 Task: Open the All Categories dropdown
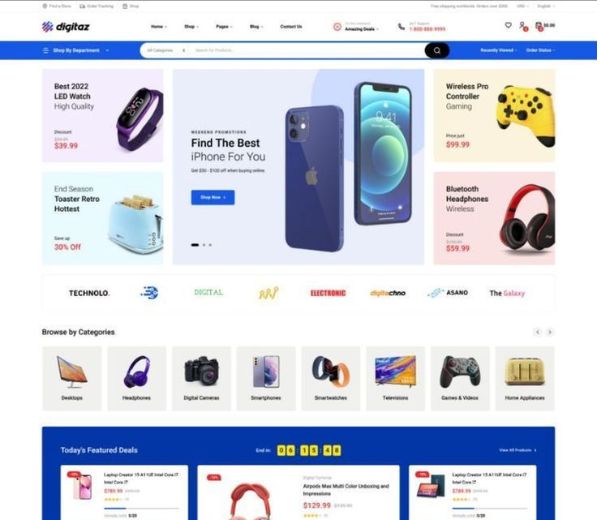click(166, 51)
